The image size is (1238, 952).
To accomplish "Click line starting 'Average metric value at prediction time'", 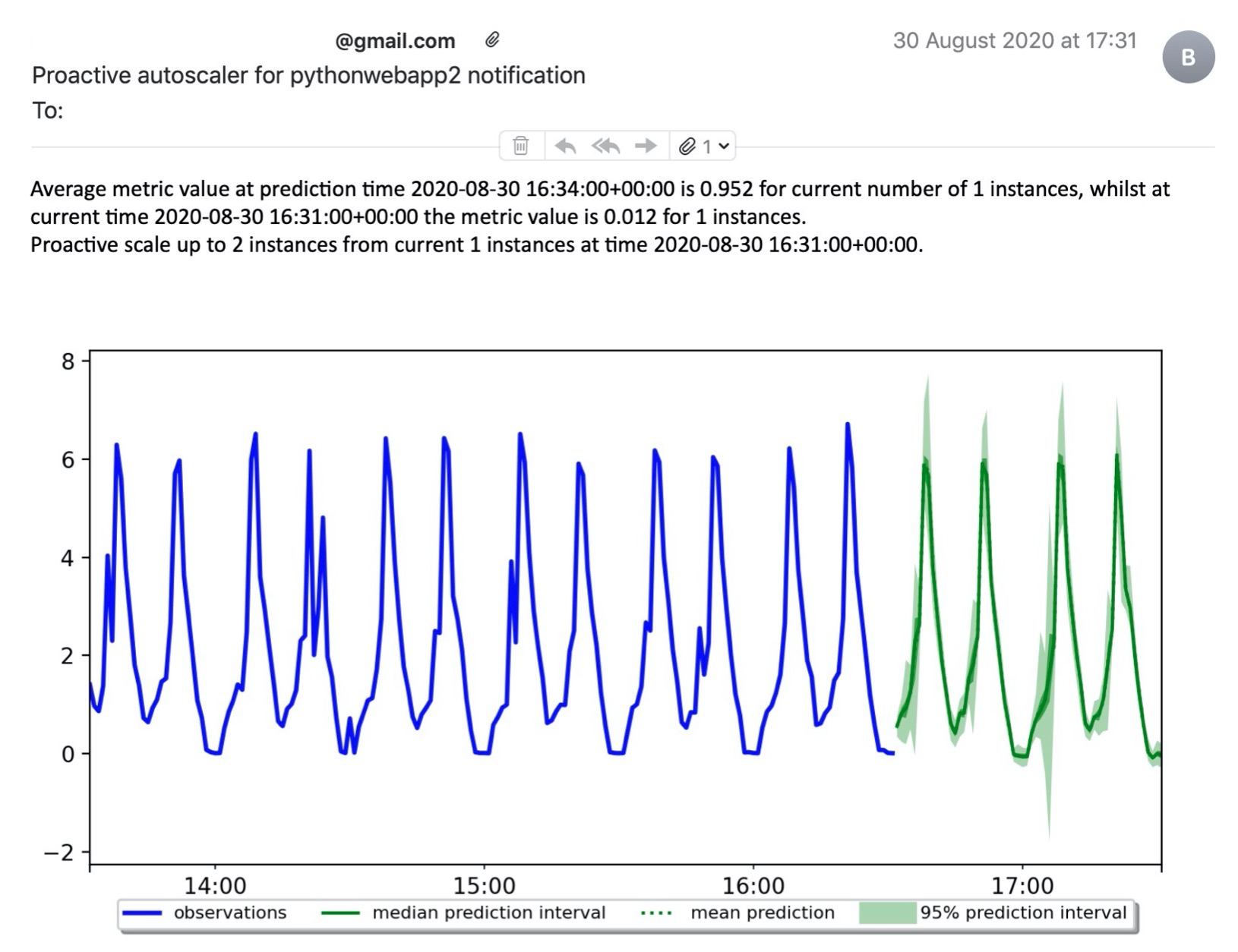I will [x=600, y=189].
